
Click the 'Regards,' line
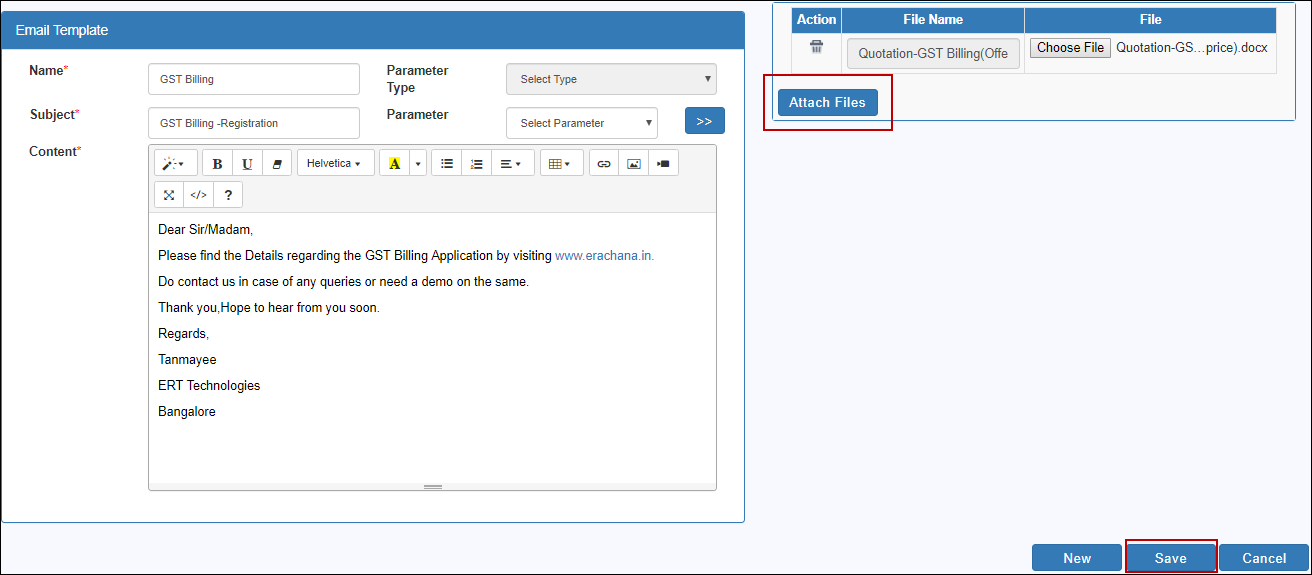click(x=183, y=334)
